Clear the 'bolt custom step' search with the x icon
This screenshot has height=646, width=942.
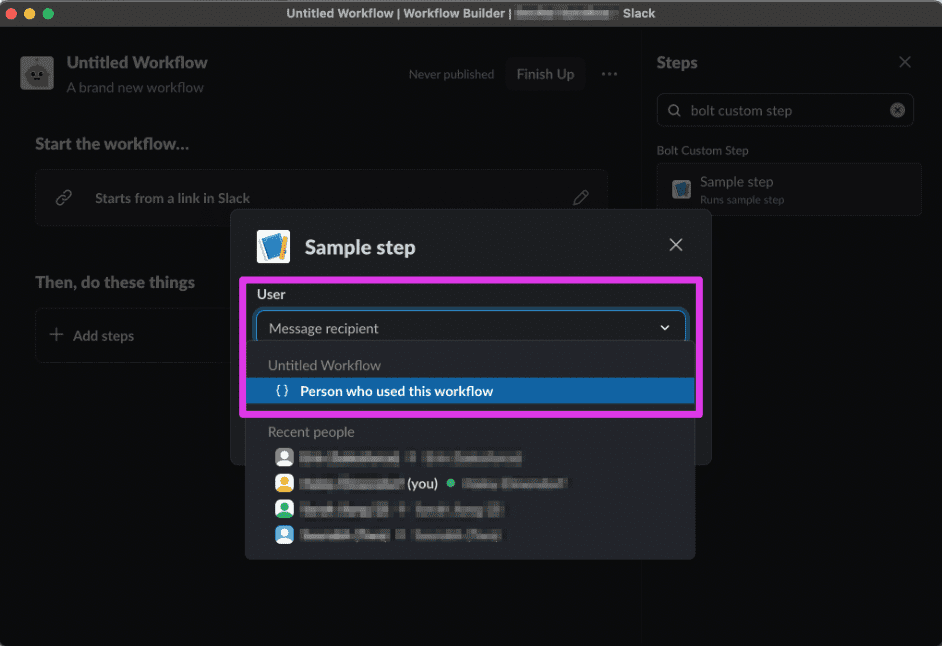click(897, 110)
